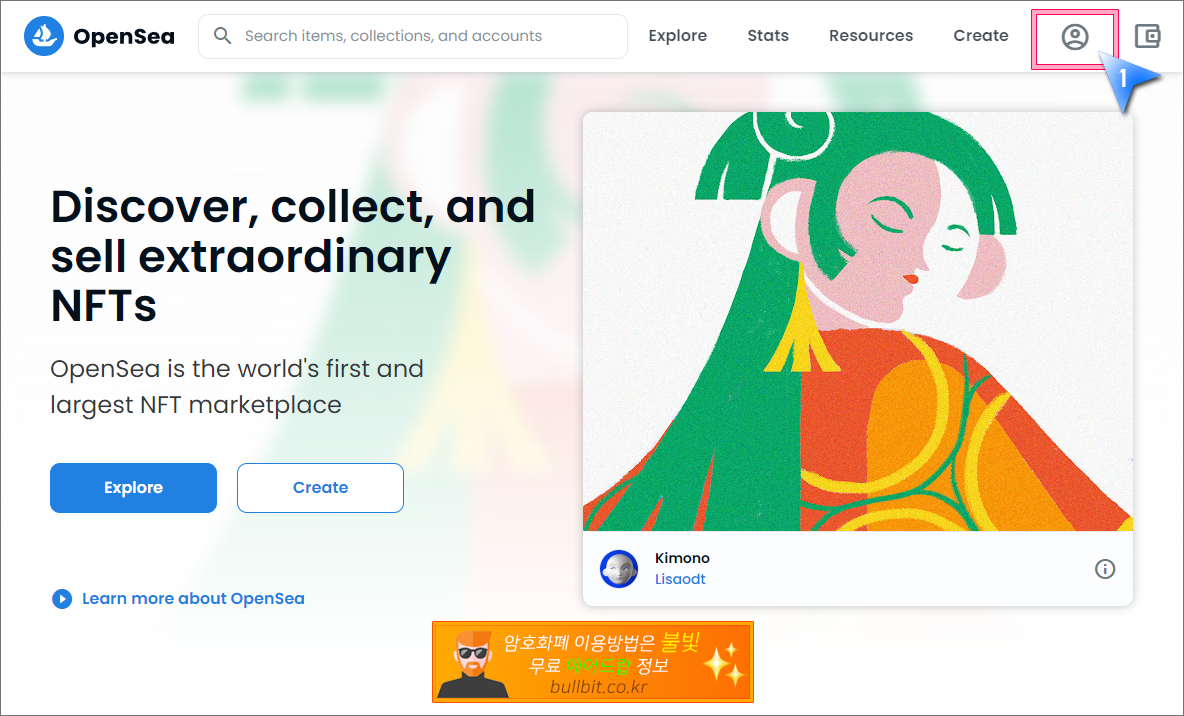The width and height of the screenshot is (1184, 716).
Task: Open the Lisaodt creator link
Action: pyautogui.click(x=680, y=579)
